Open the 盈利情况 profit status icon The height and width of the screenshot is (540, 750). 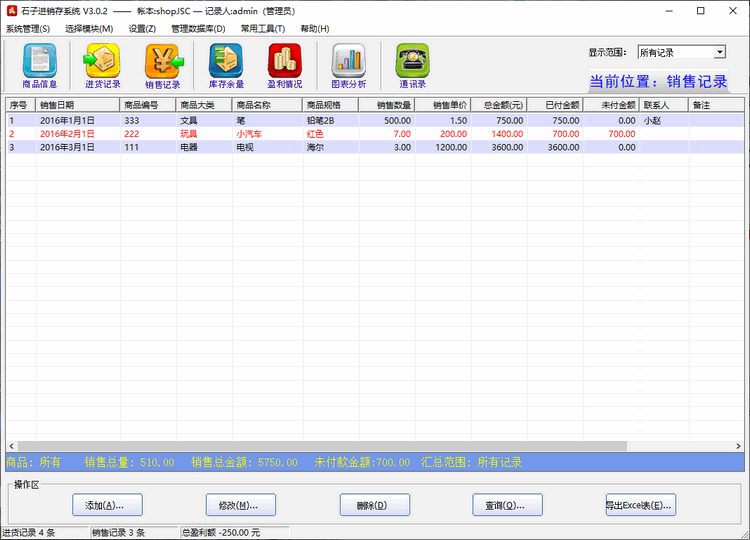[x=284, y=65]
